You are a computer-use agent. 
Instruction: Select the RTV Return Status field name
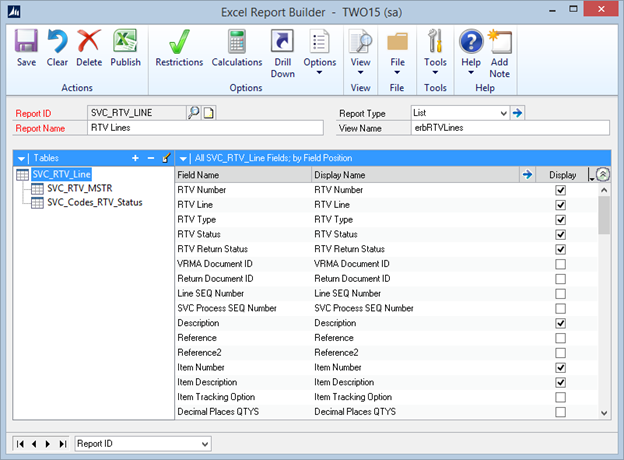pyautogui.click(x=213, y=249)
